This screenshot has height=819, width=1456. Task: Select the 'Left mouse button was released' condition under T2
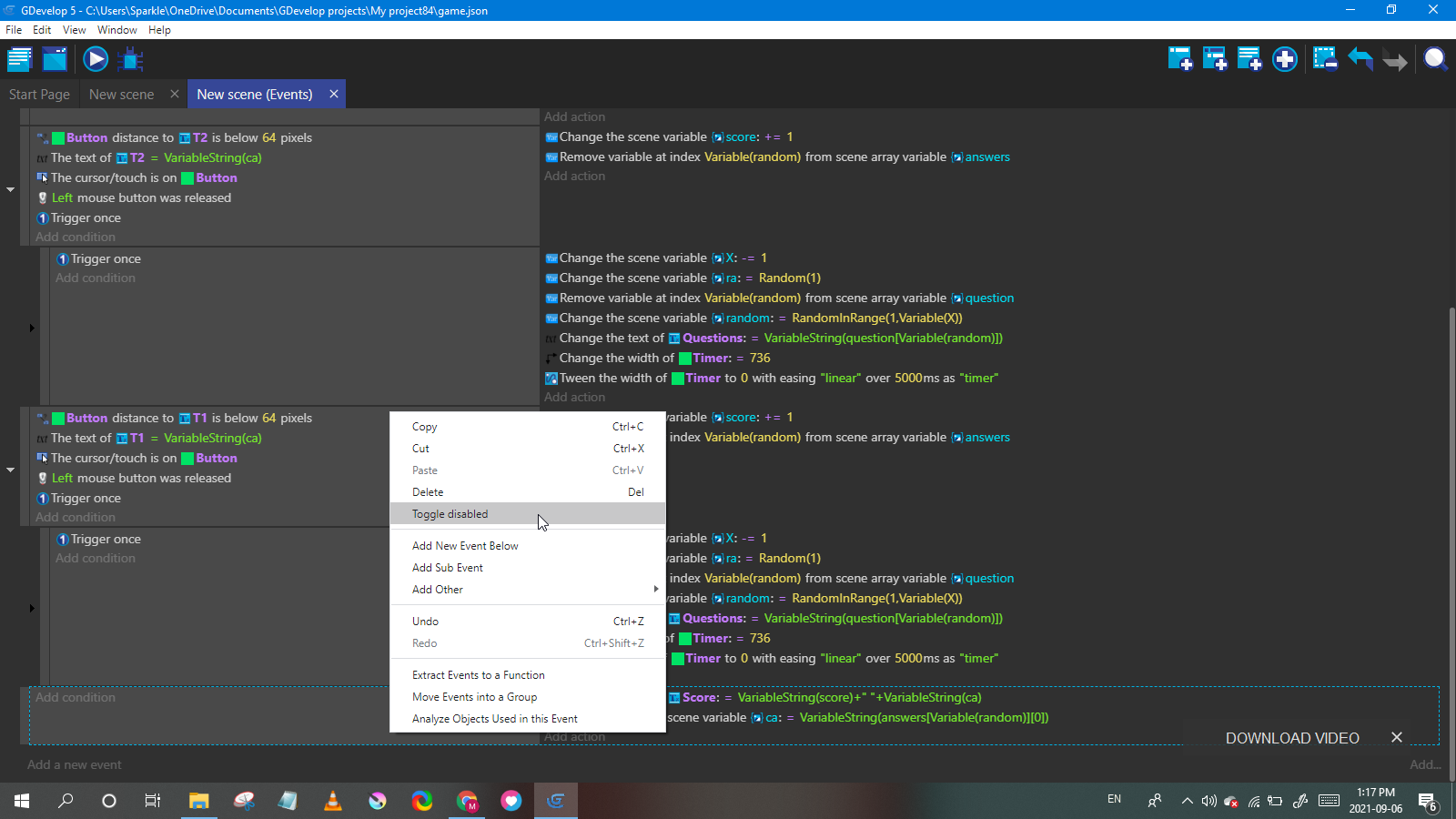[x=133, y=197]
